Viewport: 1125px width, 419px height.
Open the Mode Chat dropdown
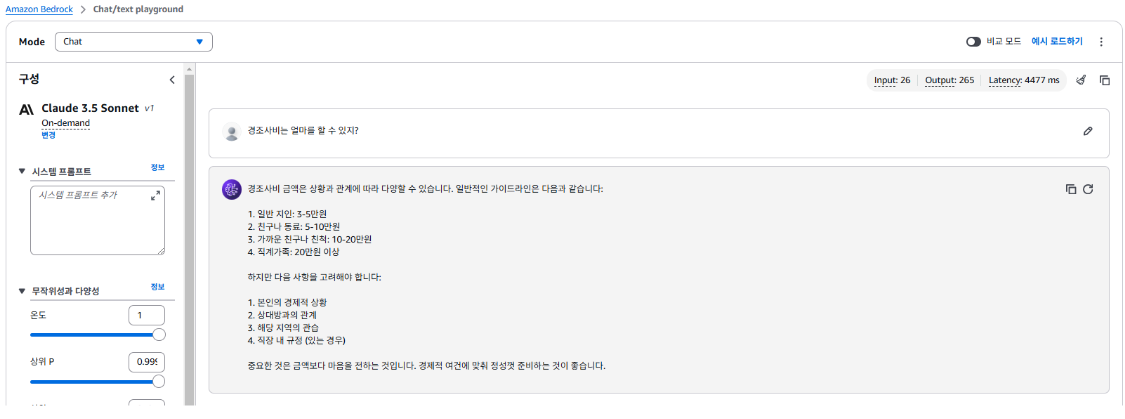point(133,42)
